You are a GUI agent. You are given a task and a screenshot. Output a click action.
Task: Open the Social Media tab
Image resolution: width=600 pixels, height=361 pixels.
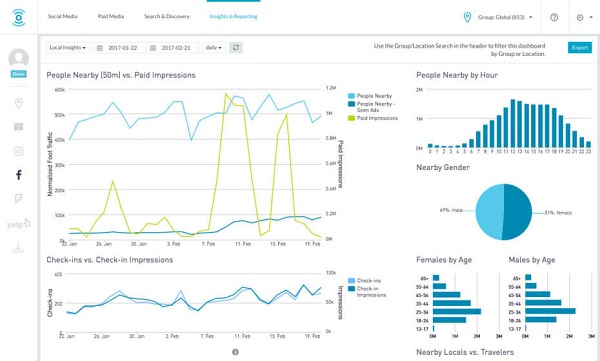pos(62,16)
